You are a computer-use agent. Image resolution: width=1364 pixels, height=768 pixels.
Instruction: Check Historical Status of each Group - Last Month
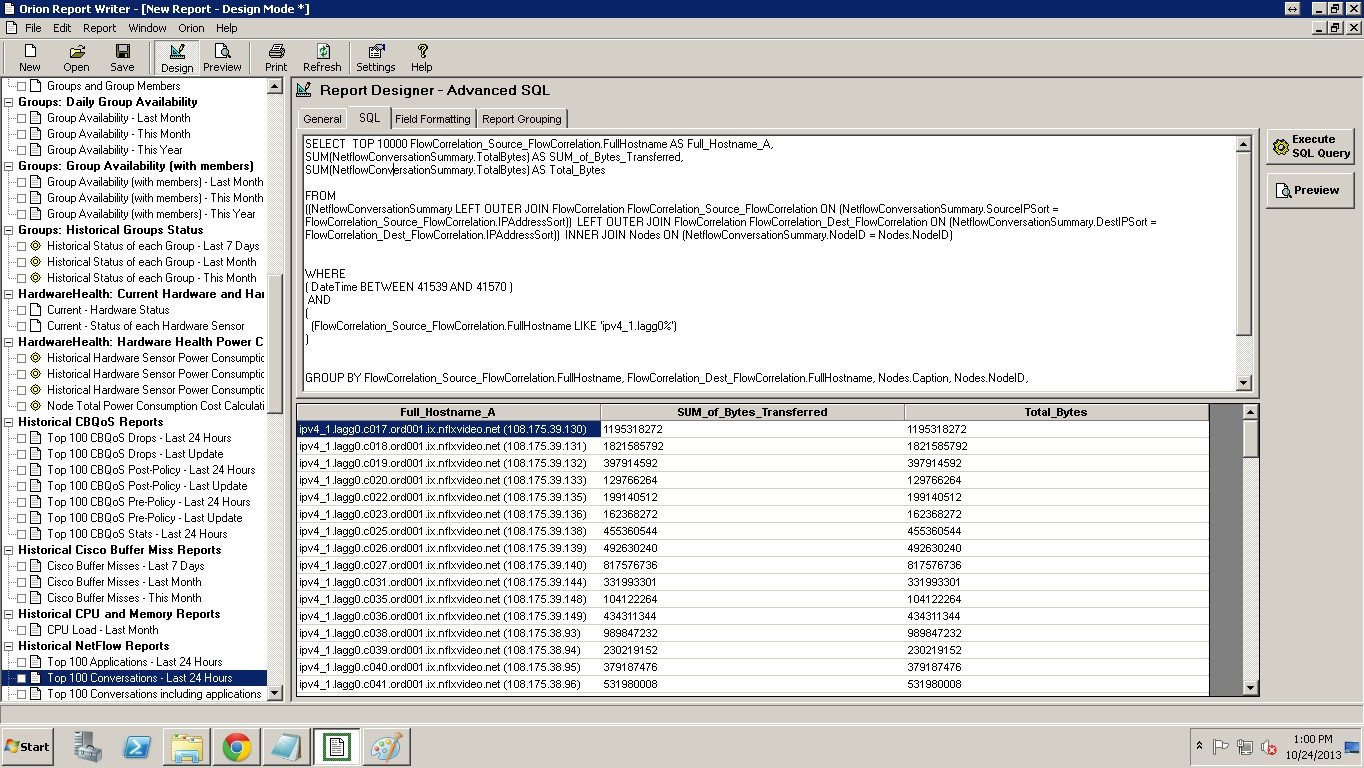(x=22, y=262)
